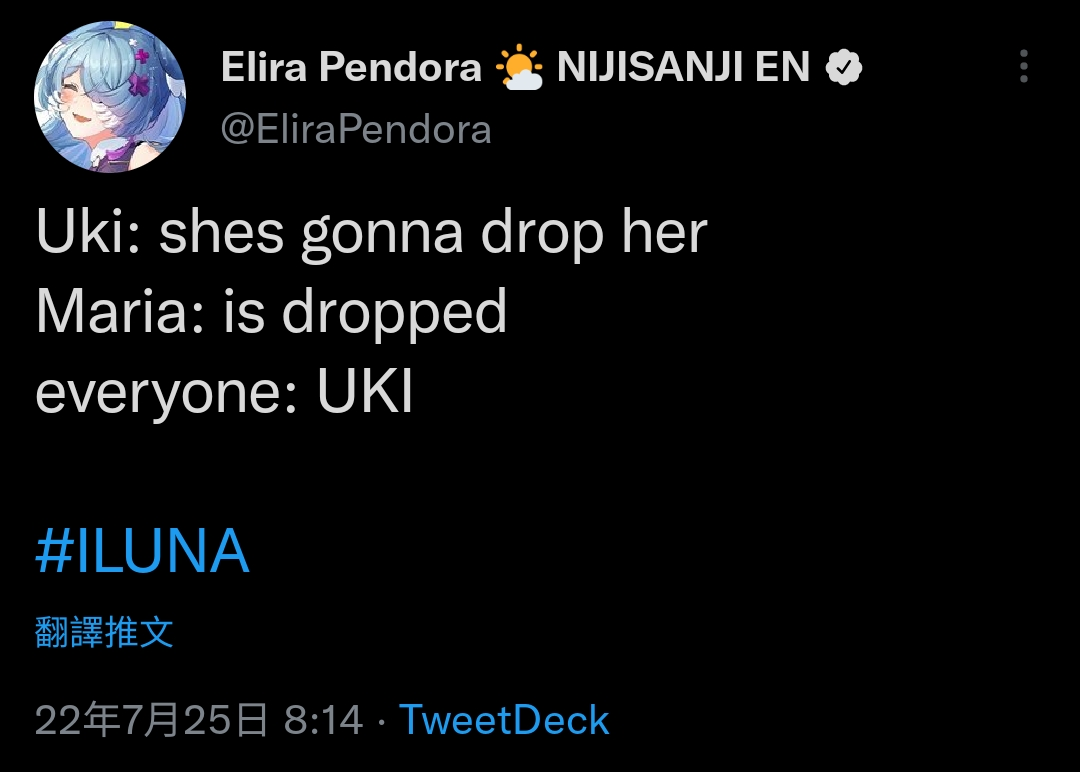Select the line 'Maria: is dropped'
This screenshot has width=1080, height=772.
271,313
